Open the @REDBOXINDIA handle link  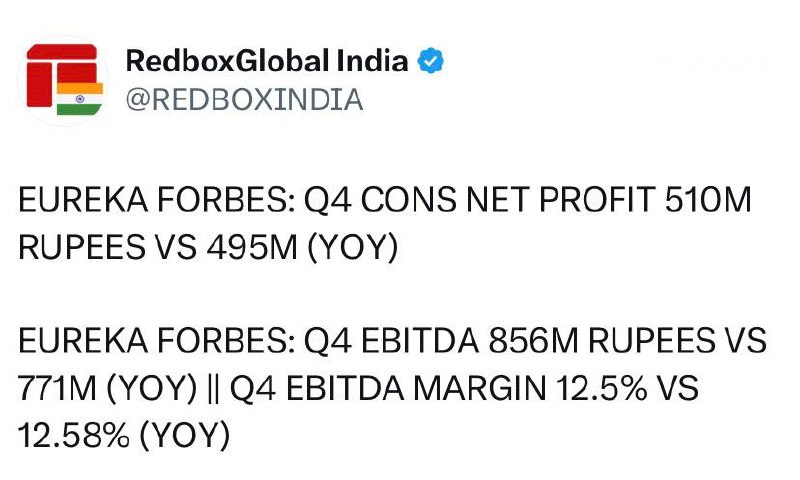click(x=244, y=100)
